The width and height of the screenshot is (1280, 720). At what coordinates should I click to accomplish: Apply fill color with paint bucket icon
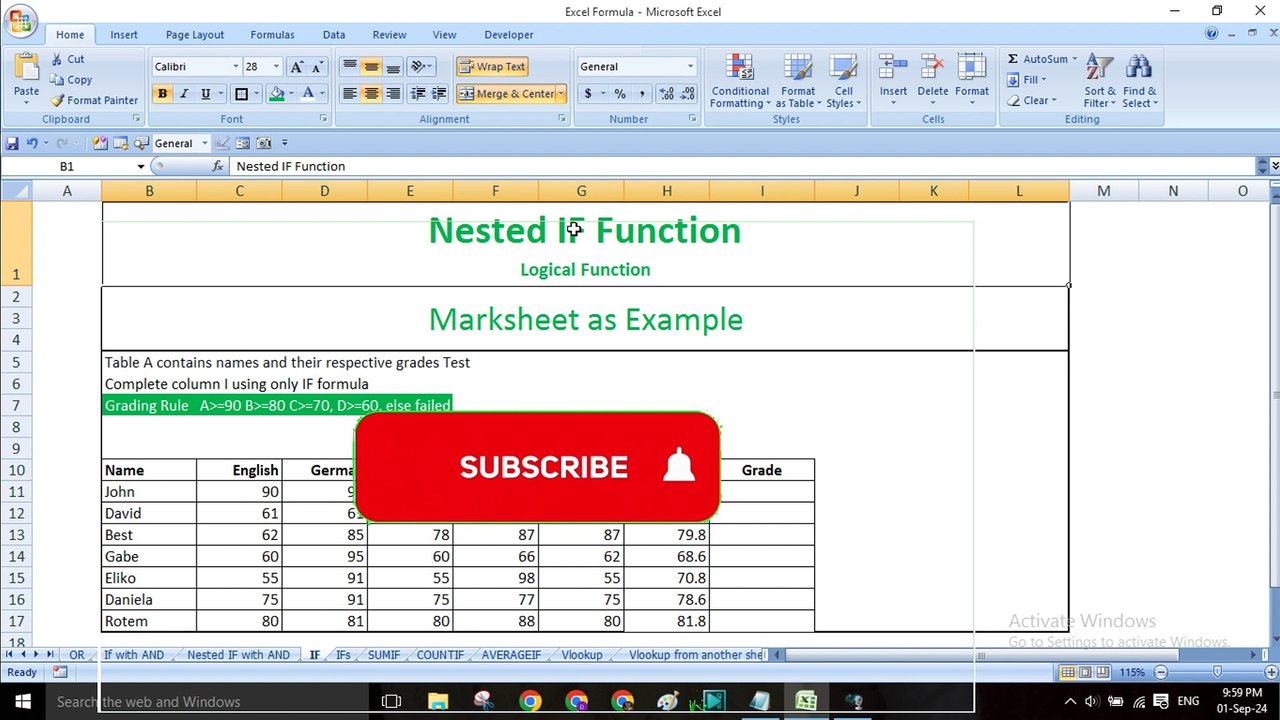pos(277,94)
